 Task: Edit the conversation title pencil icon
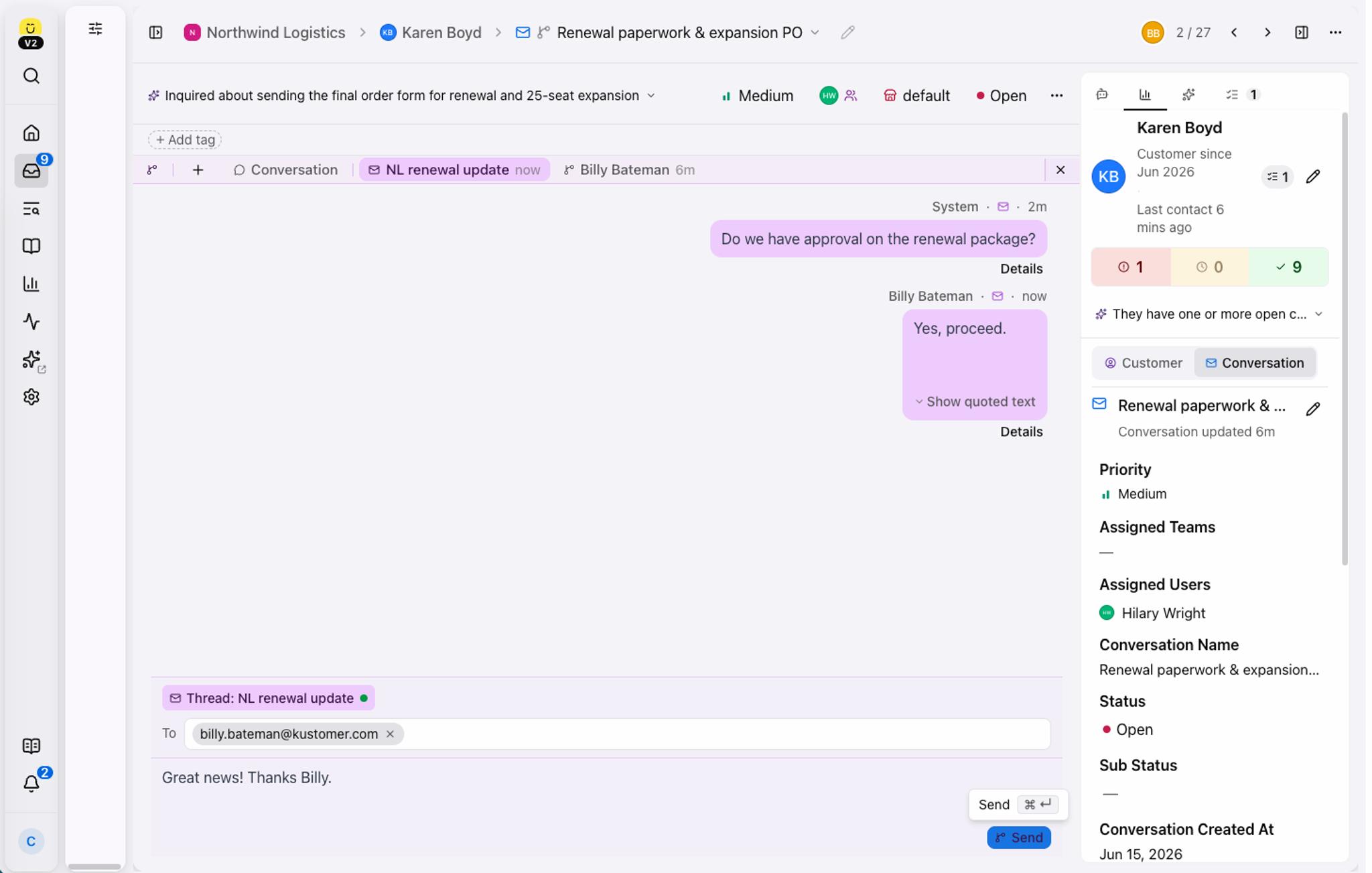click(847, 32)
